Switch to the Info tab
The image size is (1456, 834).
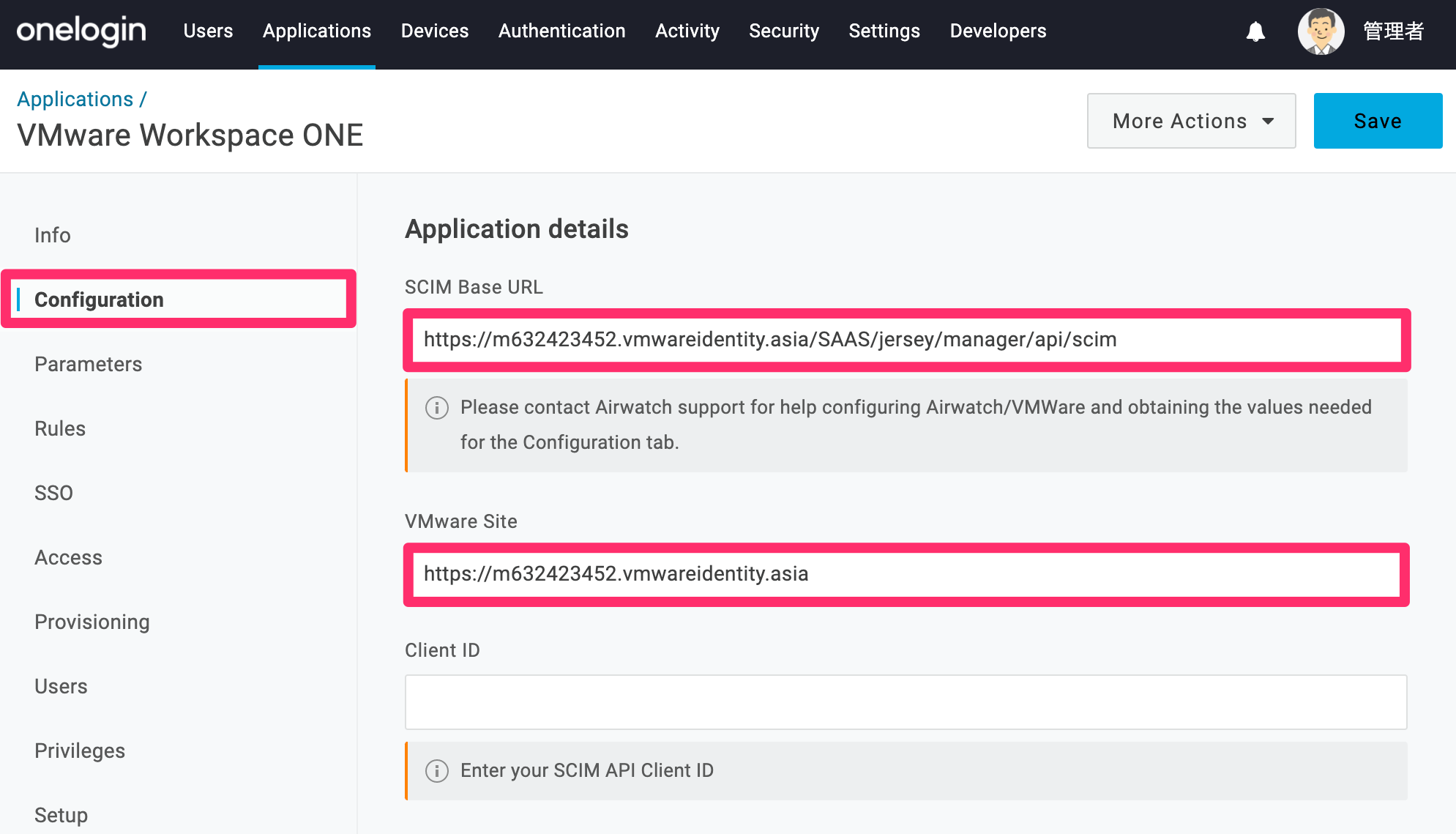[53, 235]
